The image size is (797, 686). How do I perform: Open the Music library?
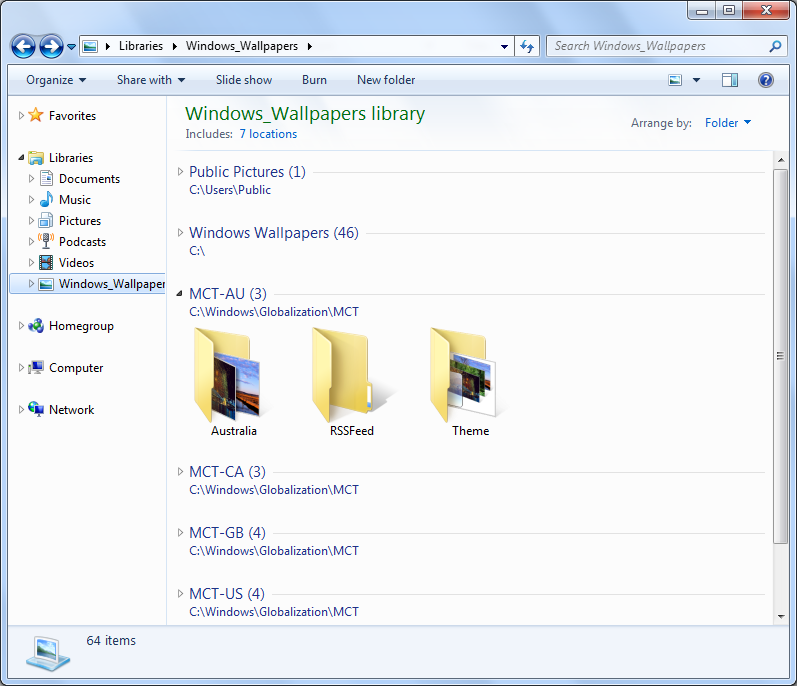pyautogui.click(x=75, y=200)
